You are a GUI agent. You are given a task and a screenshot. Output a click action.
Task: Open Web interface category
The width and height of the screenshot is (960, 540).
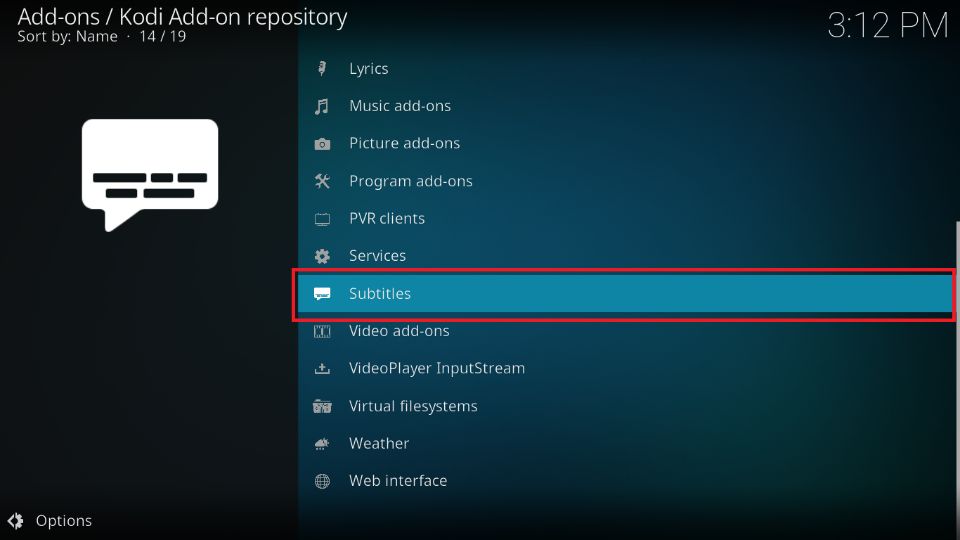pos(626,481)
